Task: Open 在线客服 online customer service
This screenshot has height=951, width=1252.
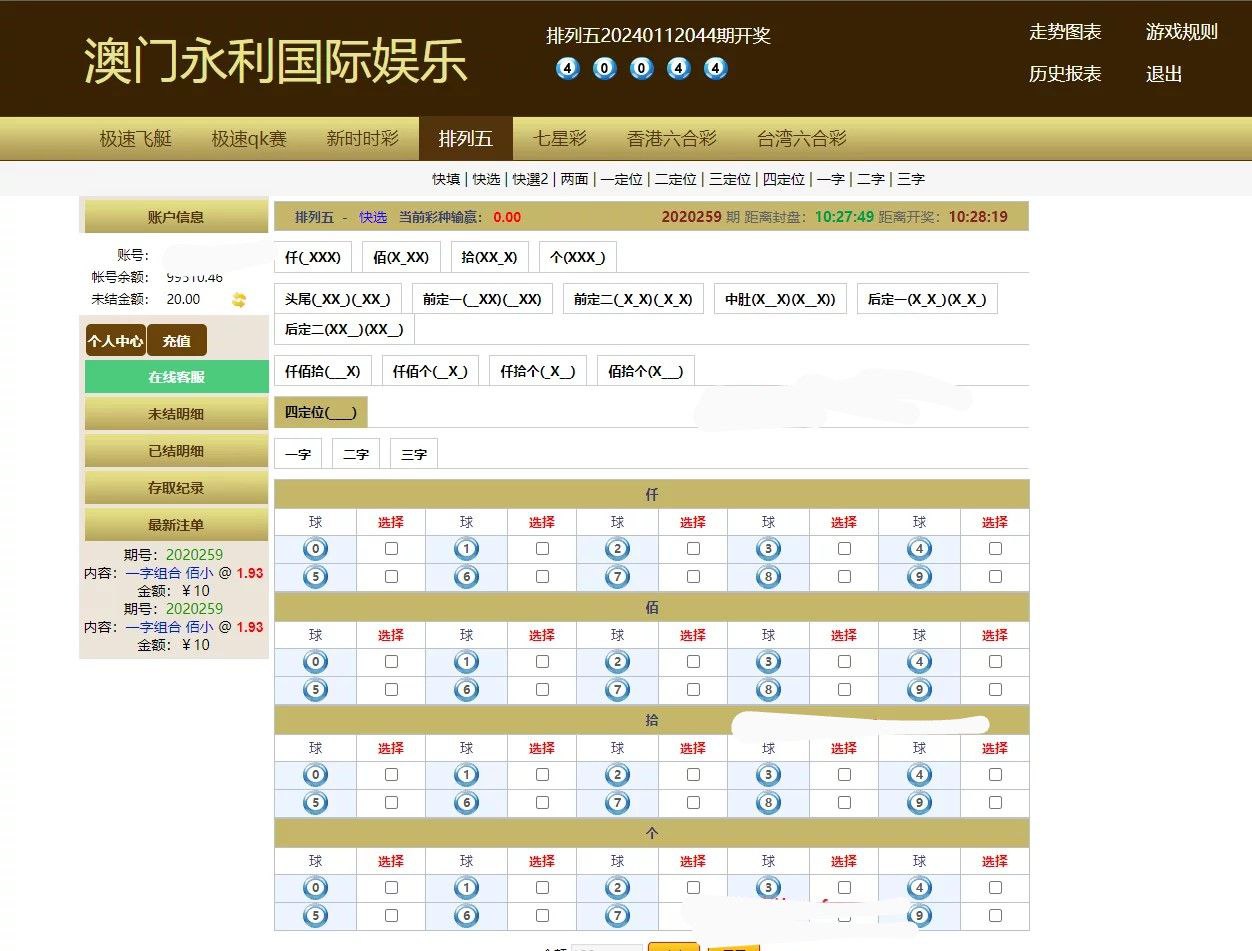Action: tap(177, 377)
